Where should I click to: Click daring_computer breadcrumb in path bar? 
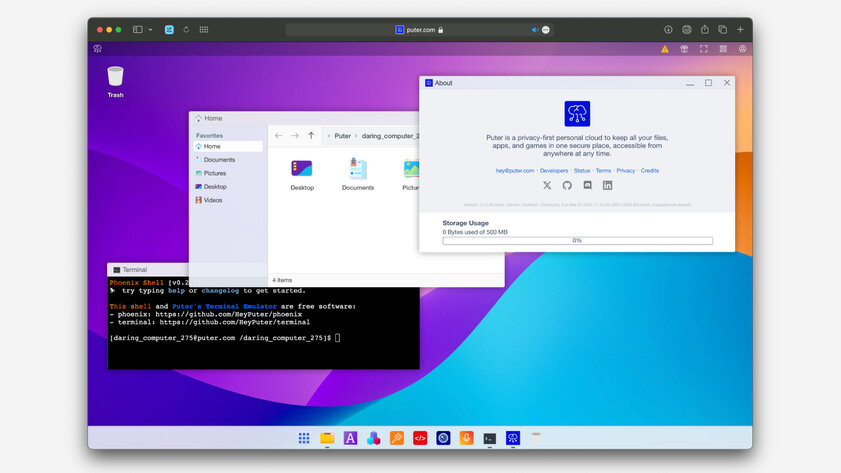(x=390, y=136)
